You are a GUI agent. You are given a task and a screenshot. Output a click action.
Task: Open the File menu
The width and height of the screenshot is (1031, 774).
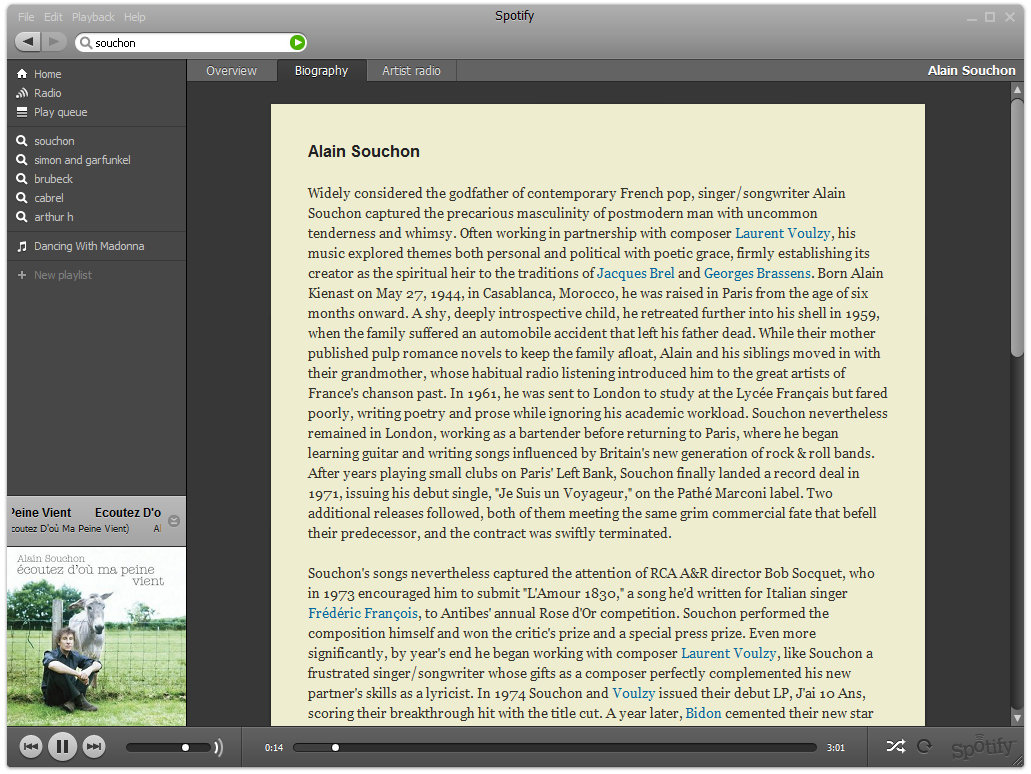pyautogui.click(x=26, y=17)
